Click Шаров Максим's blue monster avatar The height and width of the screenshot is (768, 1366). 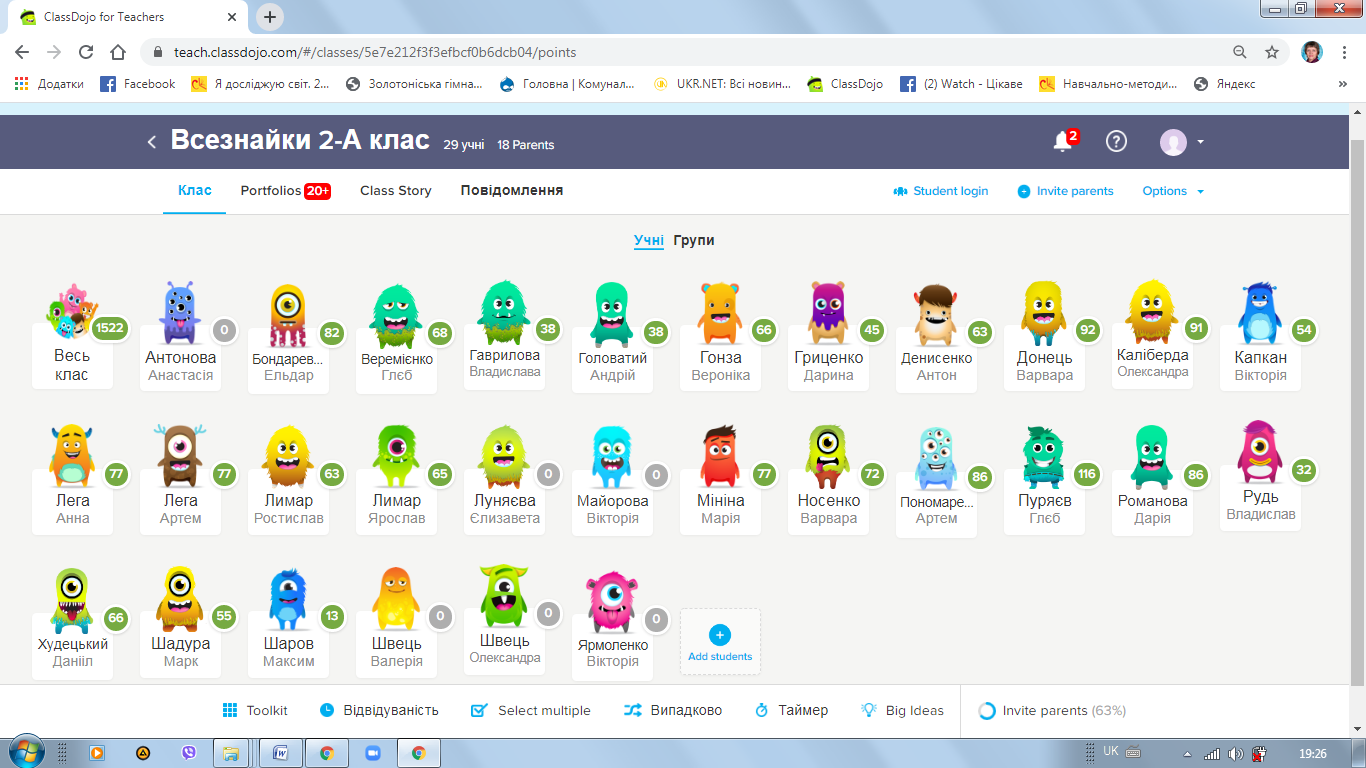tap(288, 599)
